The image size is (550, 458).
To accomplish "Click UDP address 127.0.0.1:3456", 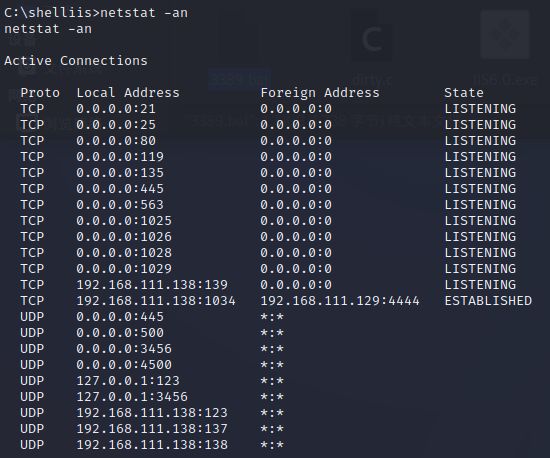I will tap(132, 397).
